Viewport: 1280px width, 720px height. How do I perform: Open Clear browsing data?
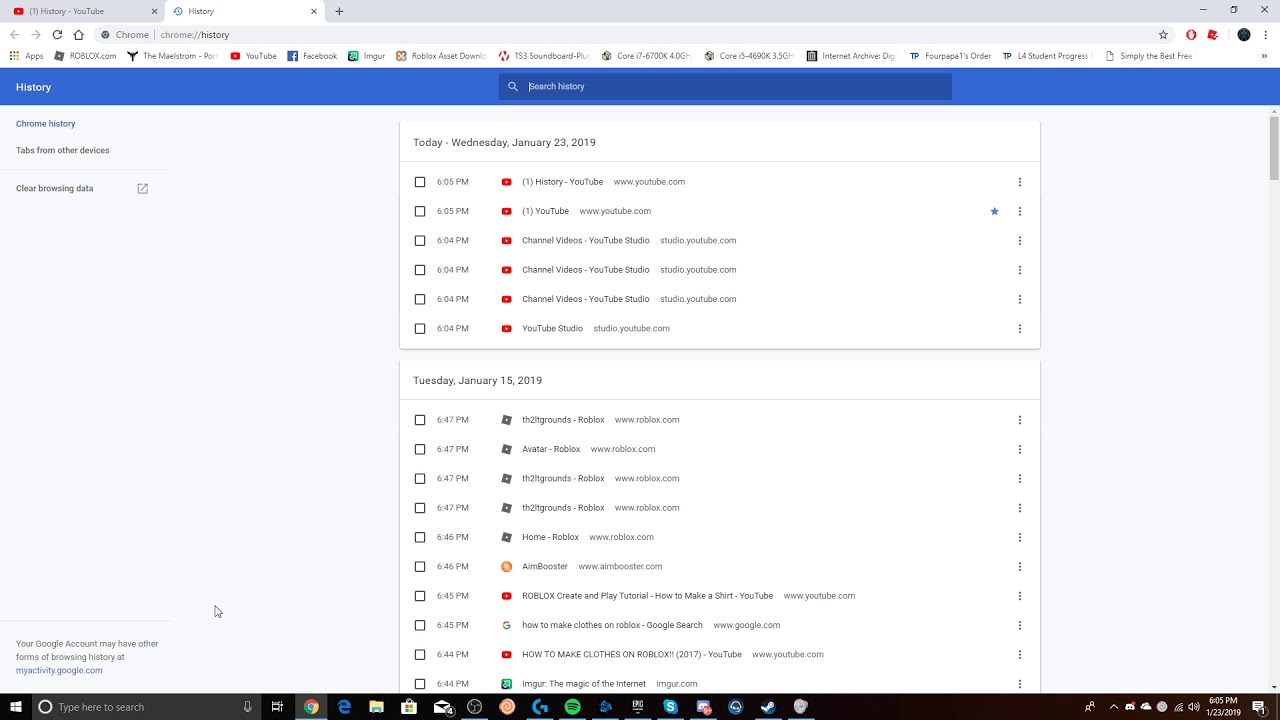(55, 188)
